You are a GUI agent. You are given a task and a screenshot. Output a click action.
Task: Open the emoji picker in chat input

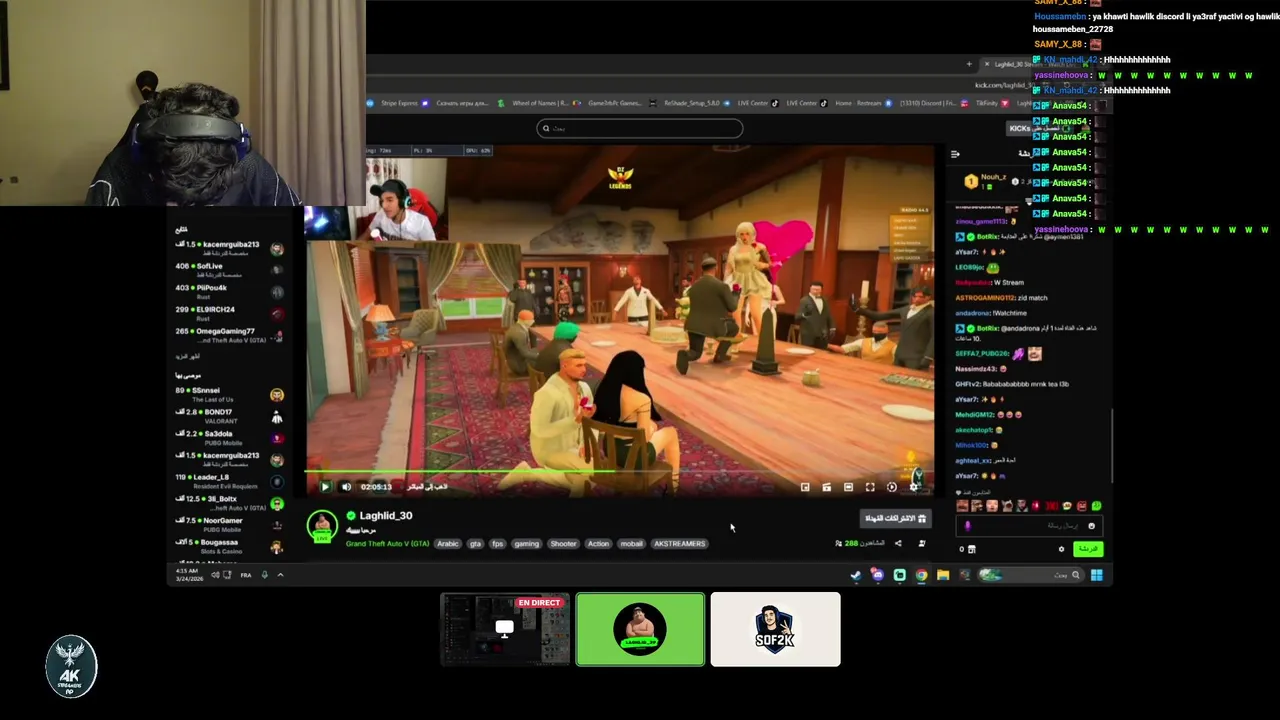point(1091,526)
